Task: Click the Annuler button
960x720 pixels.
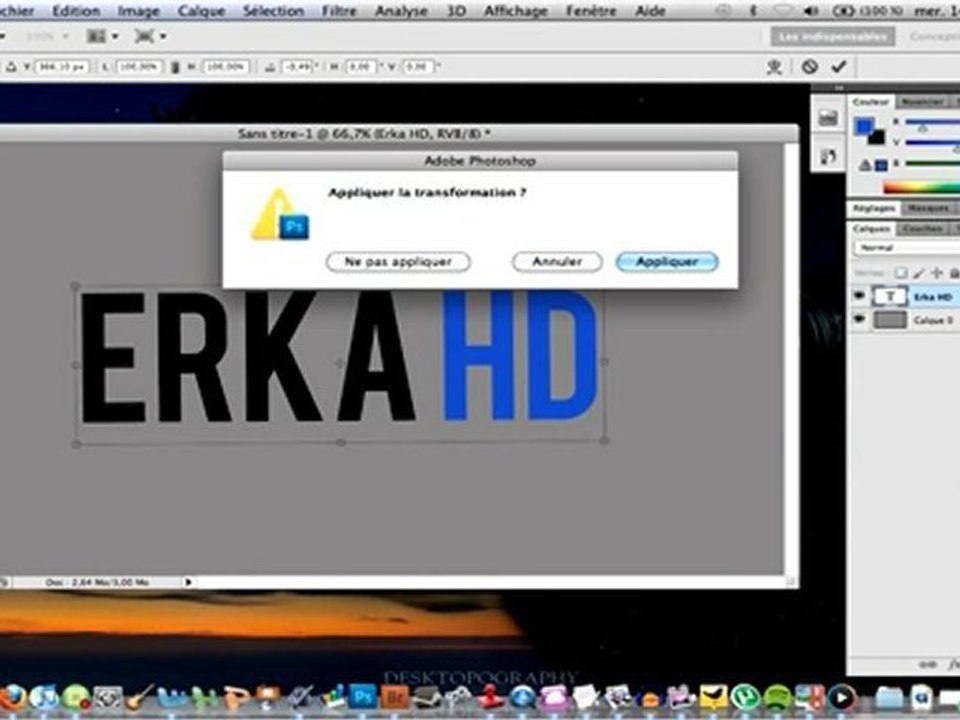Action: click(x=557, y=262)
